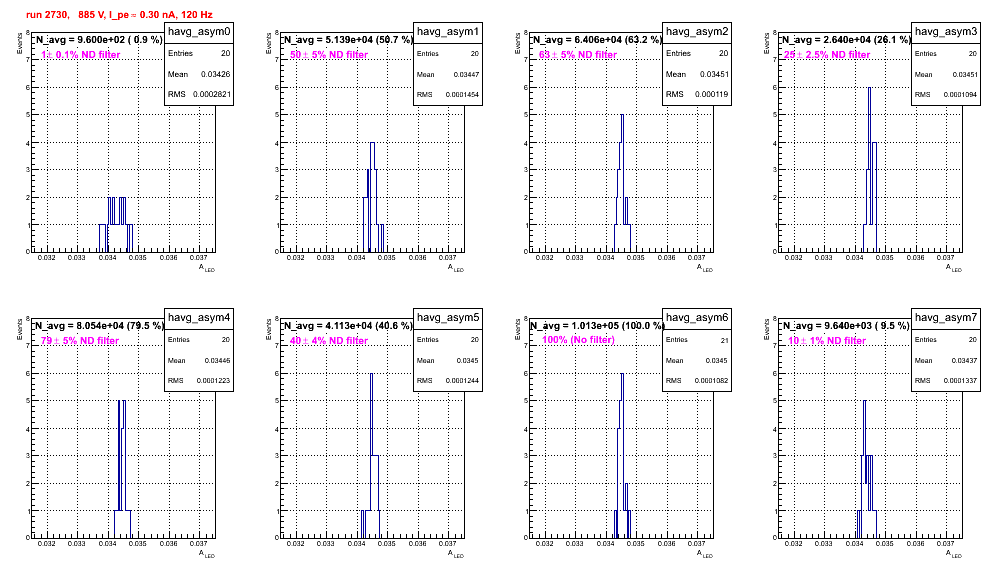Click the Mean value 0.03447
This screenshot has width=996, height=572.
466,74
